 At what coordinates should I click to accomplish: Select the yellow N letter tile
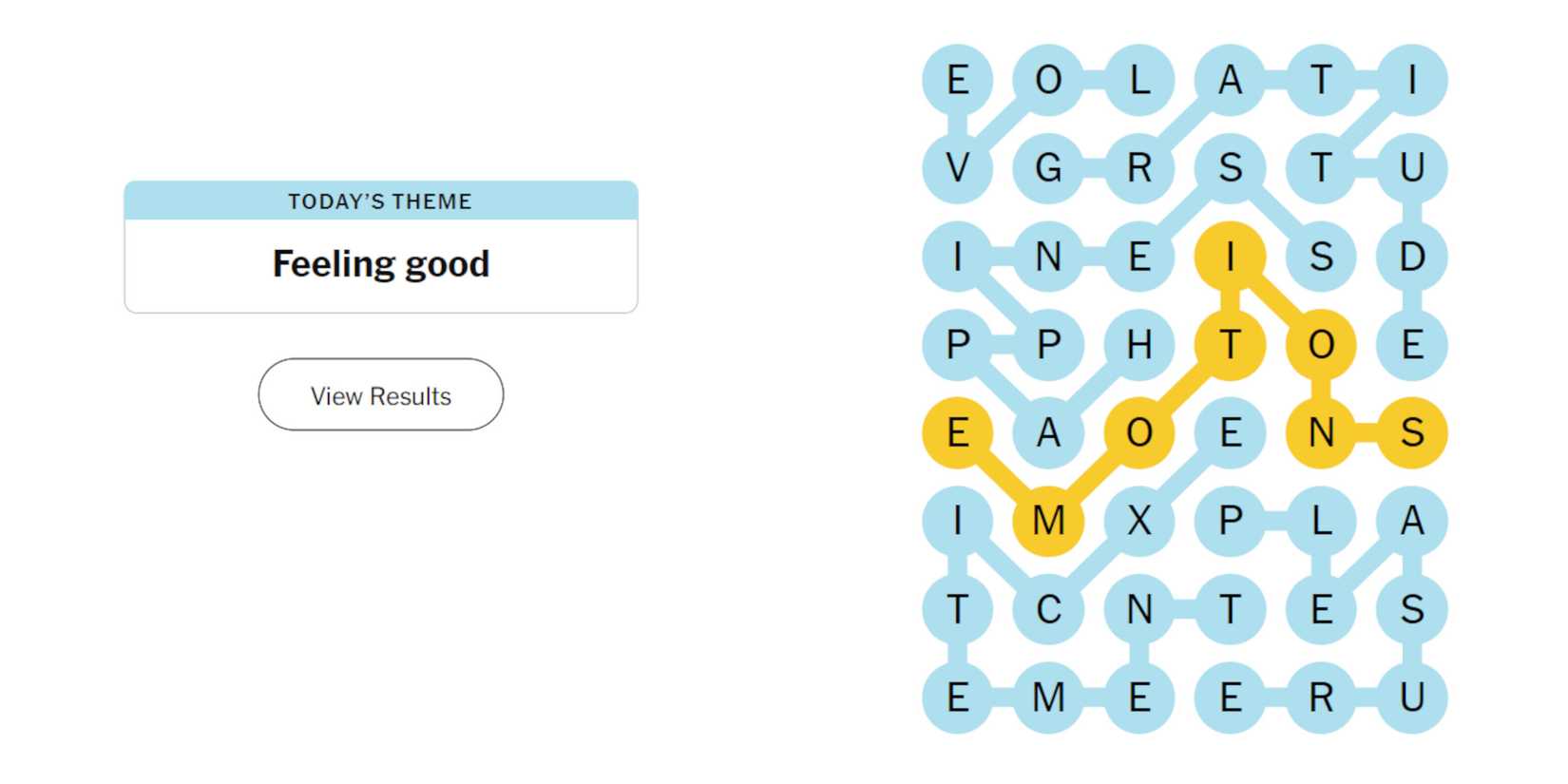click(1320, 433)
